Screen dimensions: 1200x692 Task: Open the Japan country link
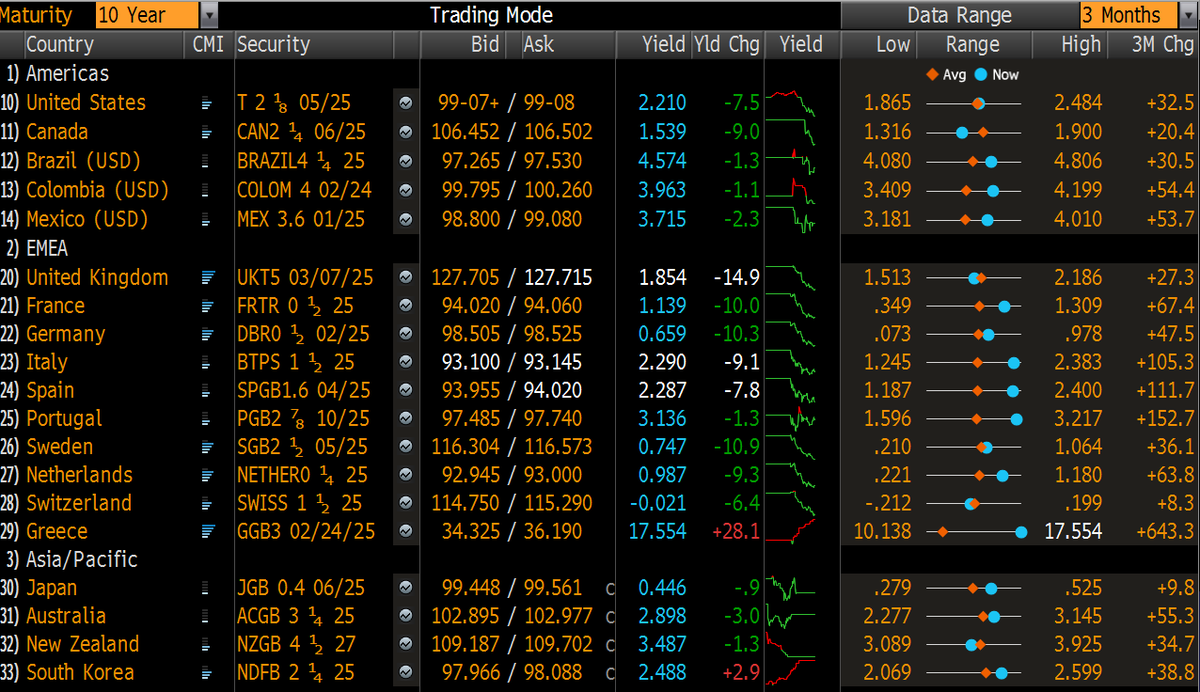coord(51,587)
